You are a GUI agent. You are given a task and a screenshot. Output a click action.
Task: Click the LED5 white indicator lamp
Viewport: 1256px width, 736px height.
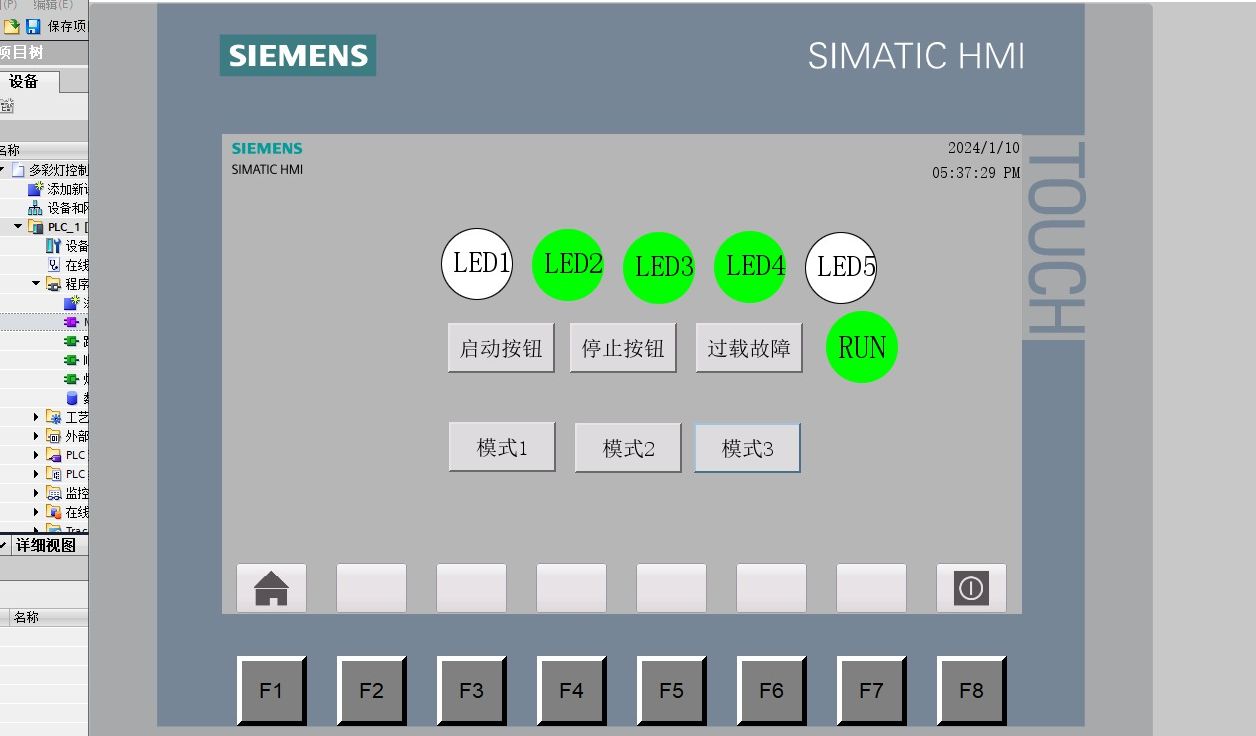click(841, 267)
